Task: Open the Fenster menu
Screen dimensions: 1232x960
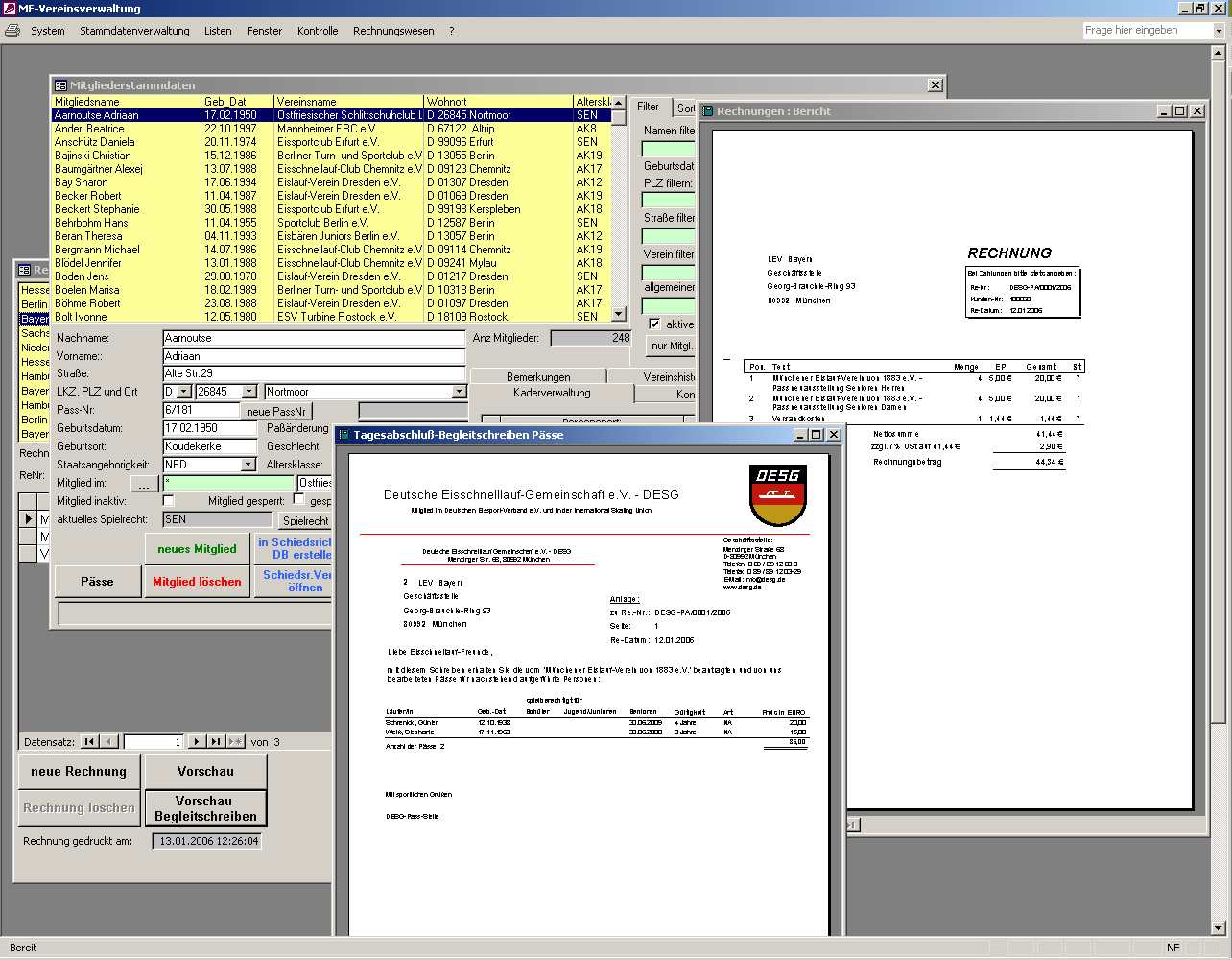Action: (x=264, y=31)
